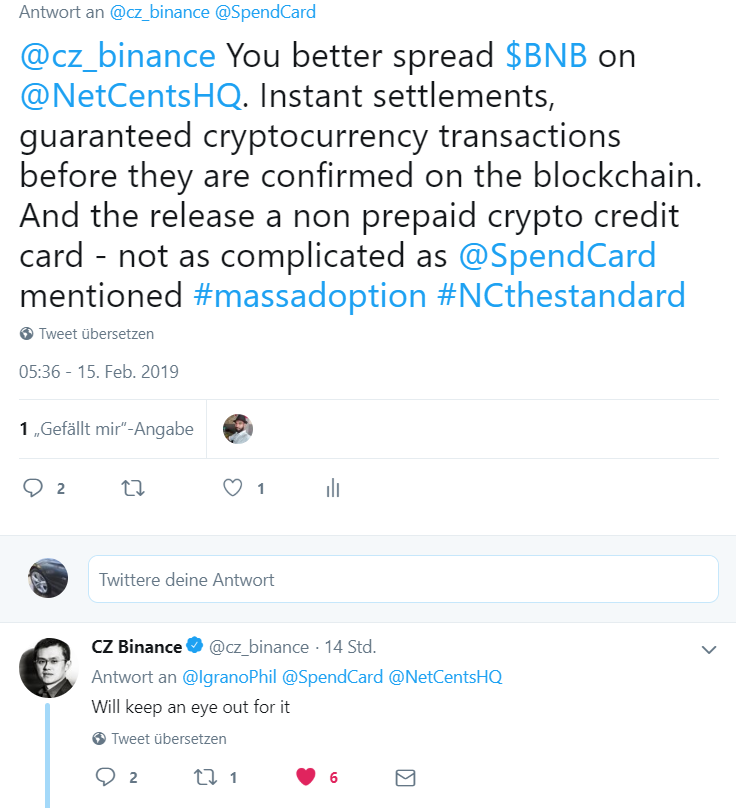Open the @IgranoPhil mention in reply

coord(229,677)
